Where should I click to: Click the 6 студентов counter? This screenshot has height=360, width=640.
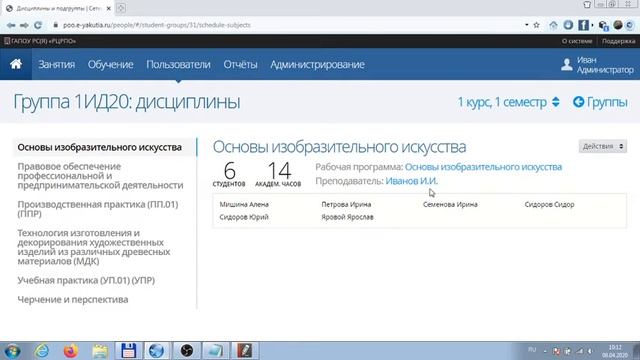229,174
